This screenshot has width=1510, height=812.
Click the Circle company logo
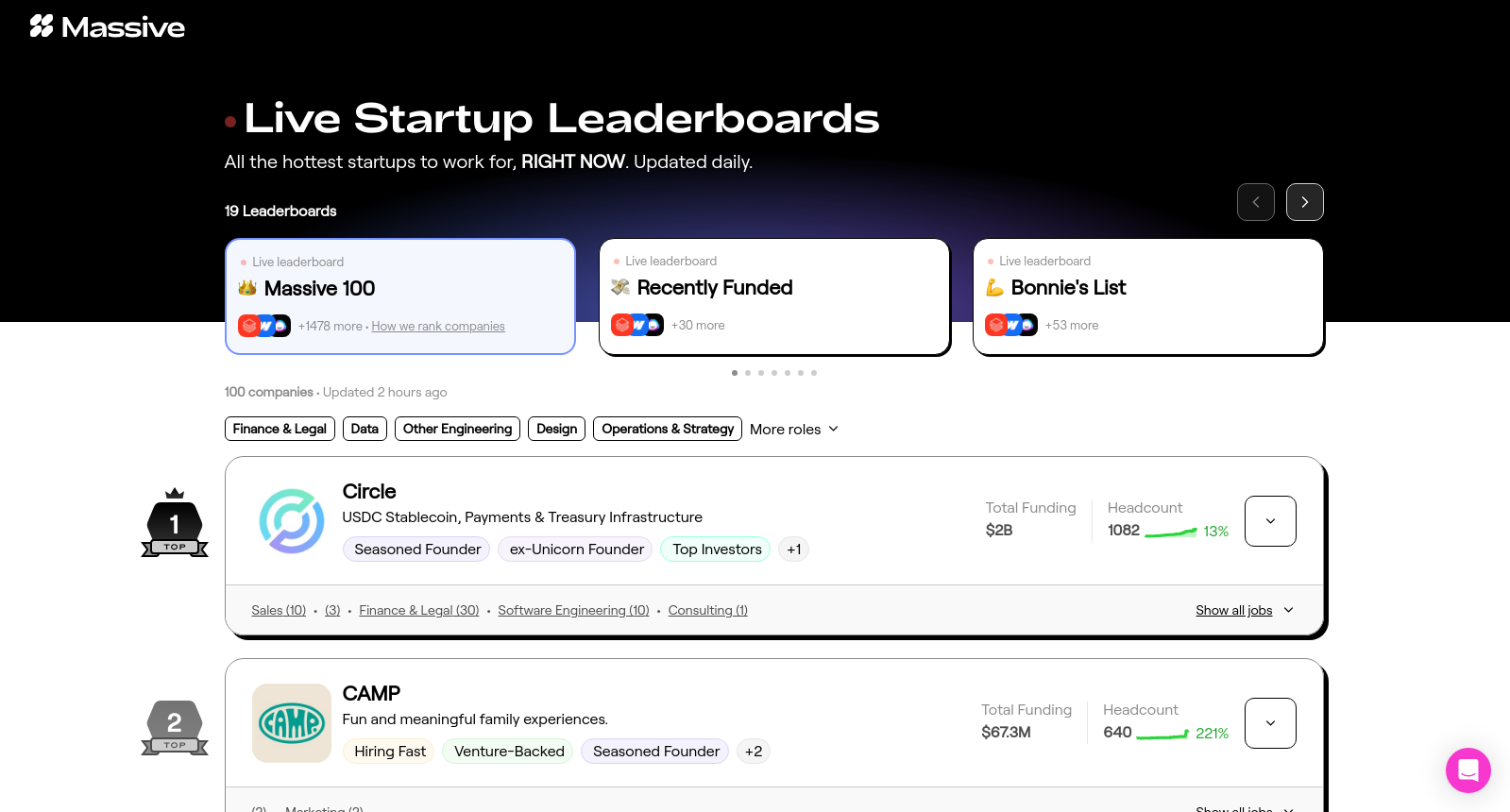coord(292,521)
